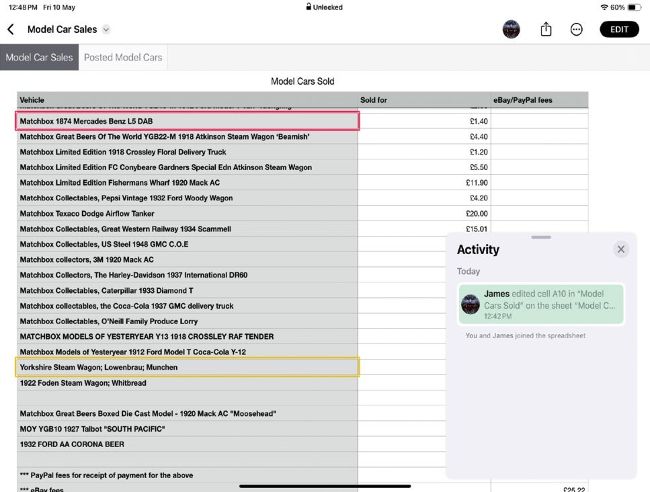Tap the EDIT button
The height and width of the screenshot is (492, 650).
(x=619, y=29)
